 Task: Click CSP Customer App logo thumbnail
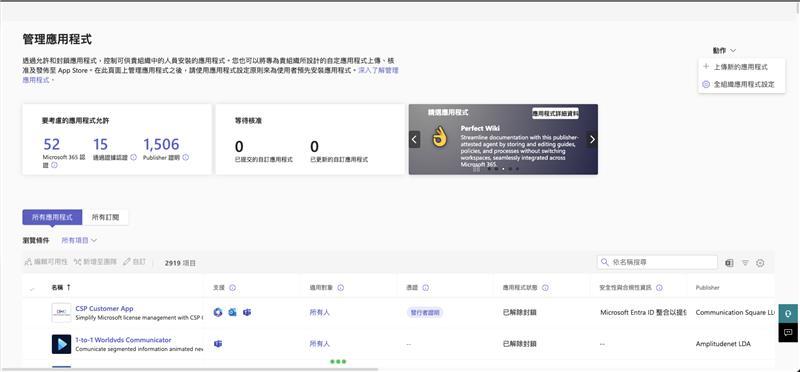61,313
